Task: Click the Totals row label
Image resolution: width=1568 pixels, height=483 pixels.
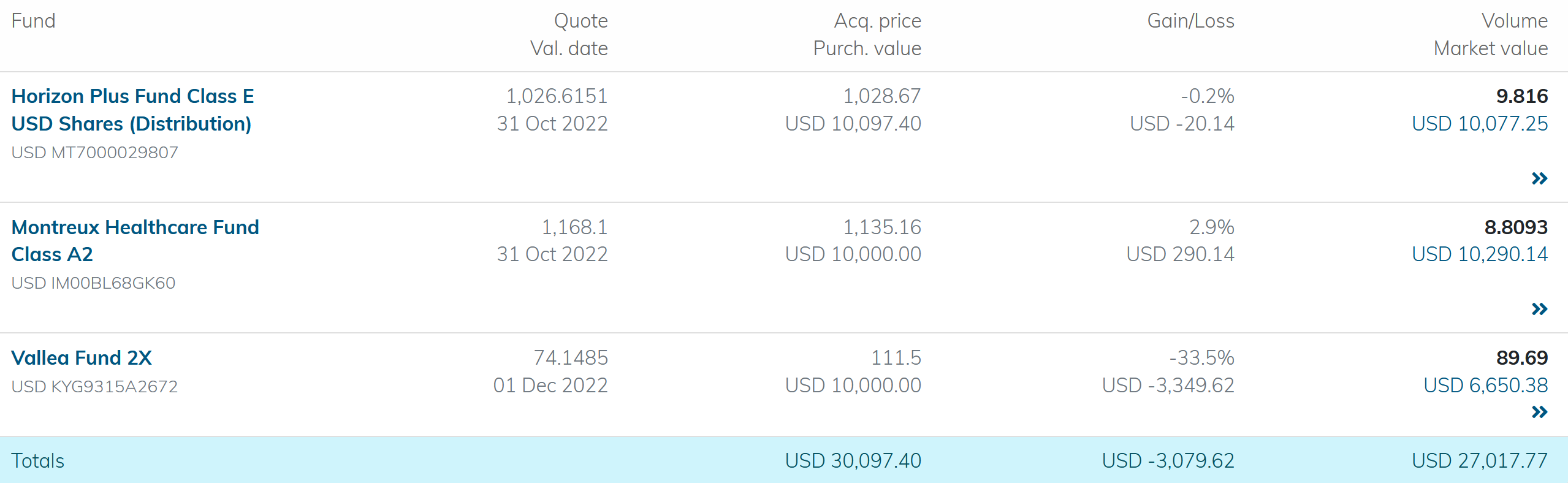Action: point(38,461)
